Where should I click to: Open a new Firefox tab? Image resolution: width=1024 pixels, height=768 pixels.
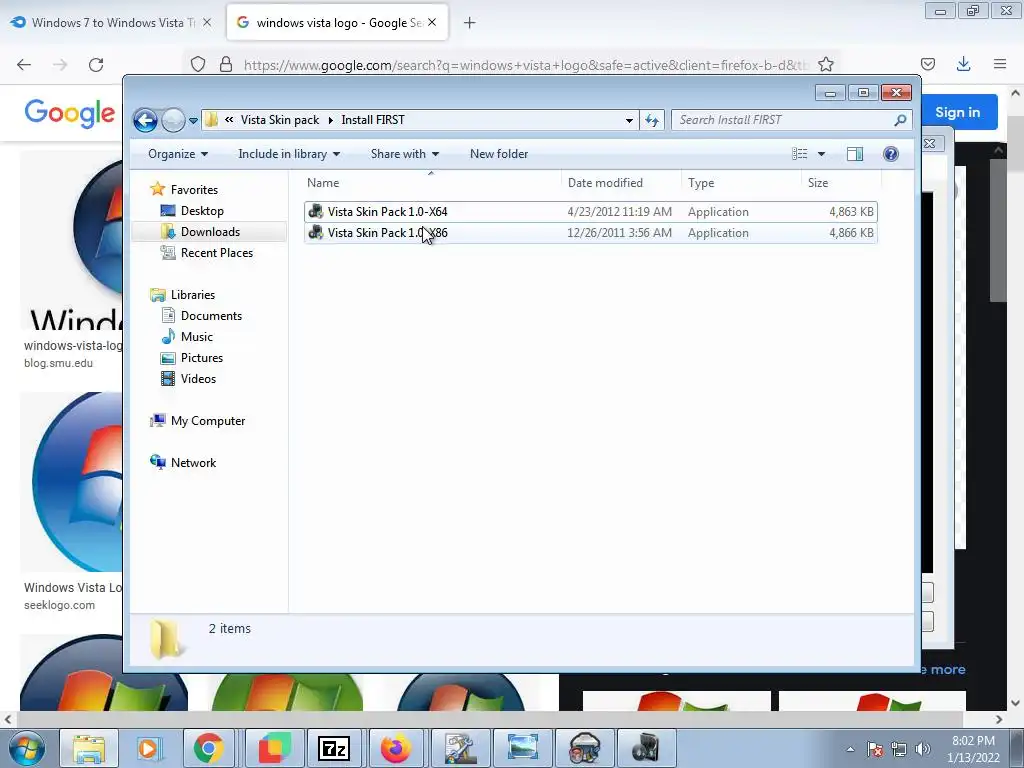(470, 23)
